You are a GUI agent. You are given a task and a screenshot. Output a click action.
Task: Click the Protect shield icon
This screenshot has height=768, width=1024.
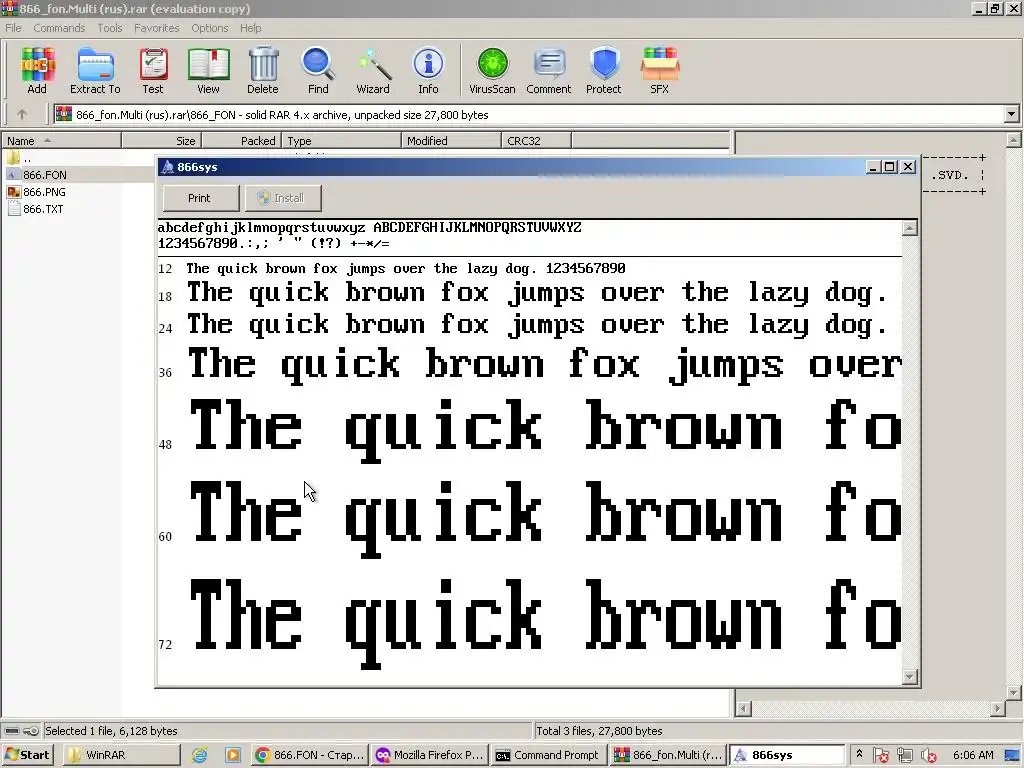(603, 71)
